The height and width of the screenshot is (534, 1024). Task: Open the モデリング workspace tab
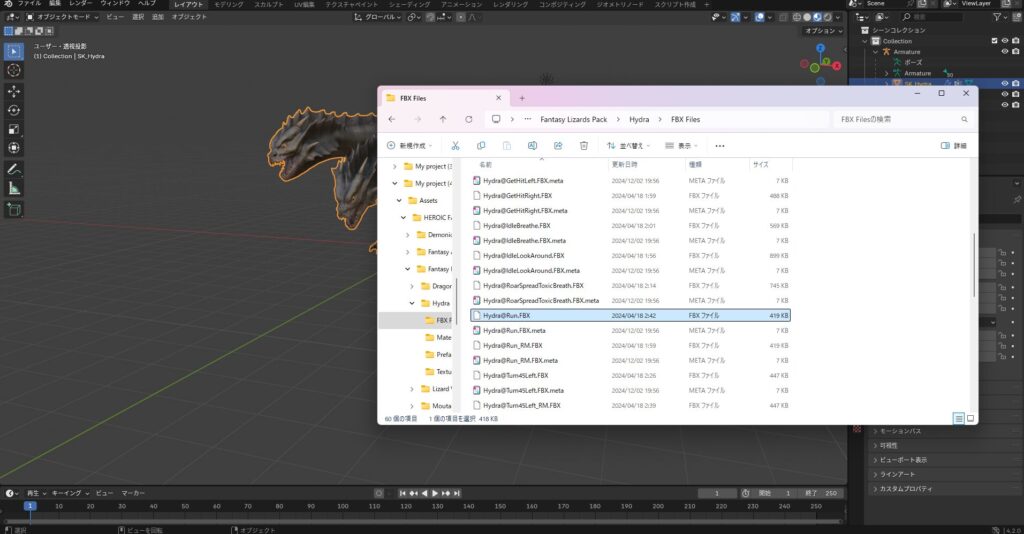[x=229, y=5]
